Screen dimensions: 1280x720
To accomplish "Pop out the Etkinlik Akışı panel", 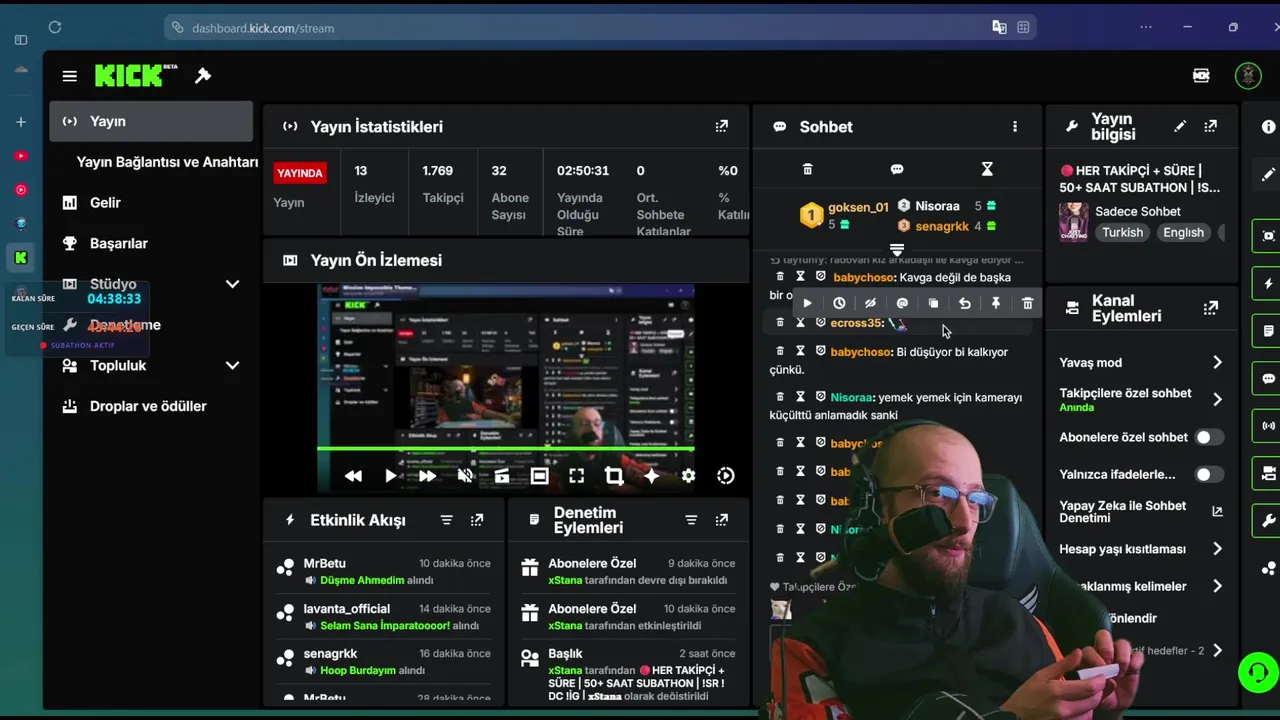I will (x=477, y=520).
